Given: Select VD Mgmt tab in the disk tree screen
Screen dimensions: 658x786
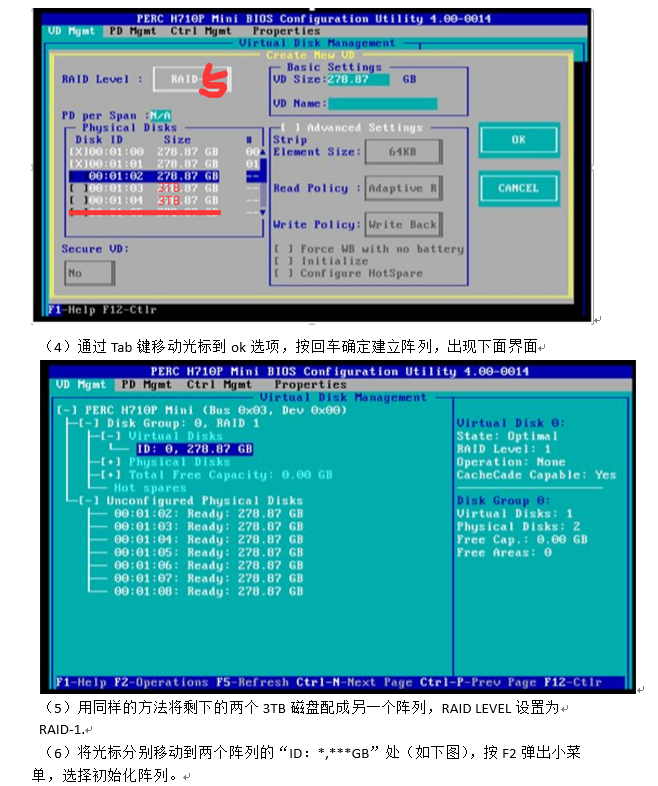Looking at the screenshot, I should coord(81,384).
